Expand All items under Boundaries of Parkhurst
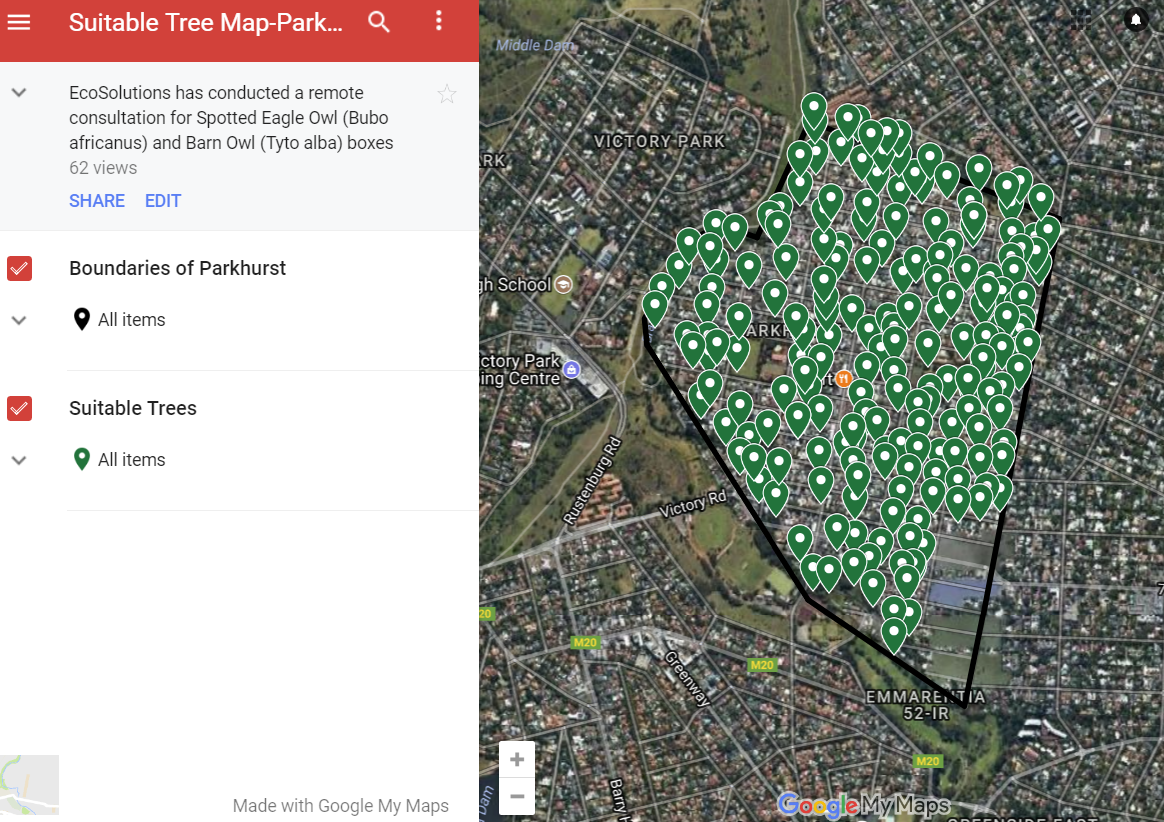Viewport: 1164px width, 822px height. 19,320
